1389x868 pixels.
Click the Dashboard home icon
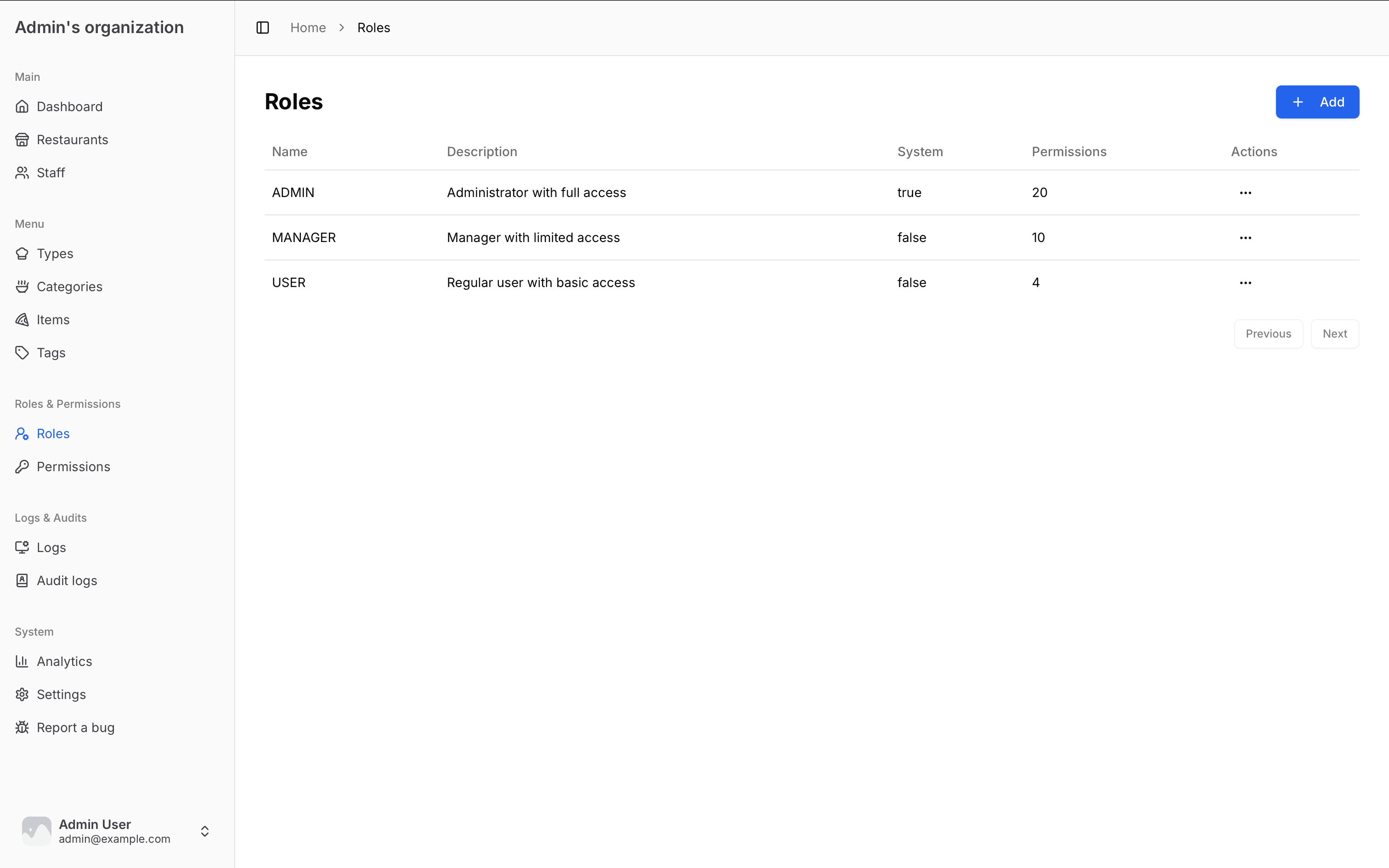22,107
